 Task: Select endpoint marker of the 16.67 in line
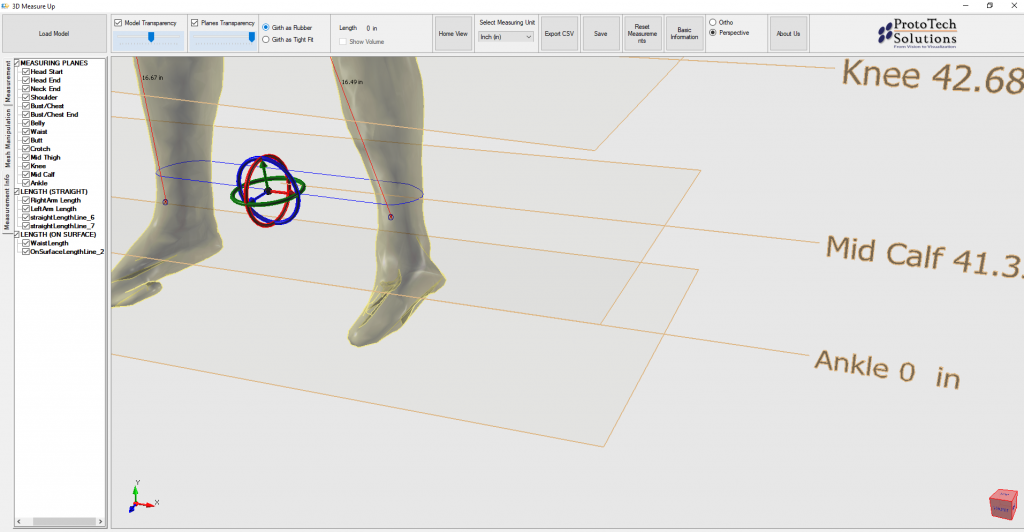(165, 202)
